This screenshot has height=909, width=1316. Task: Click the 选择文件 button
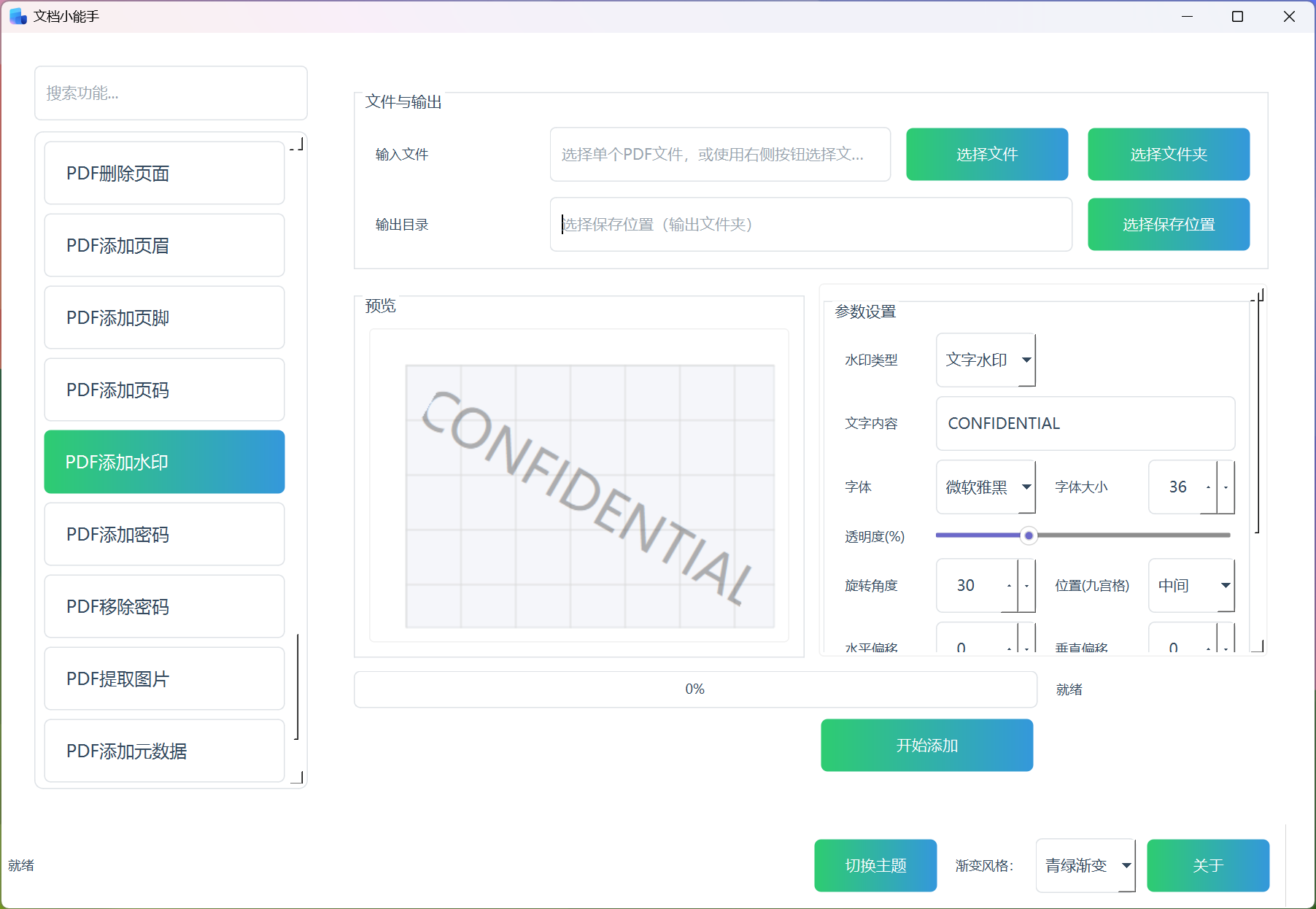pyautogui.click(x=986, y=155)
